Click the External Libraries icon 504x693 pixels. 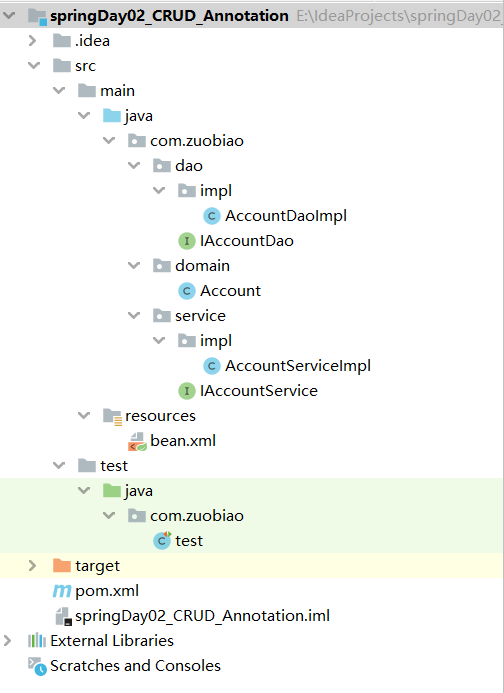tap(37, 640)
